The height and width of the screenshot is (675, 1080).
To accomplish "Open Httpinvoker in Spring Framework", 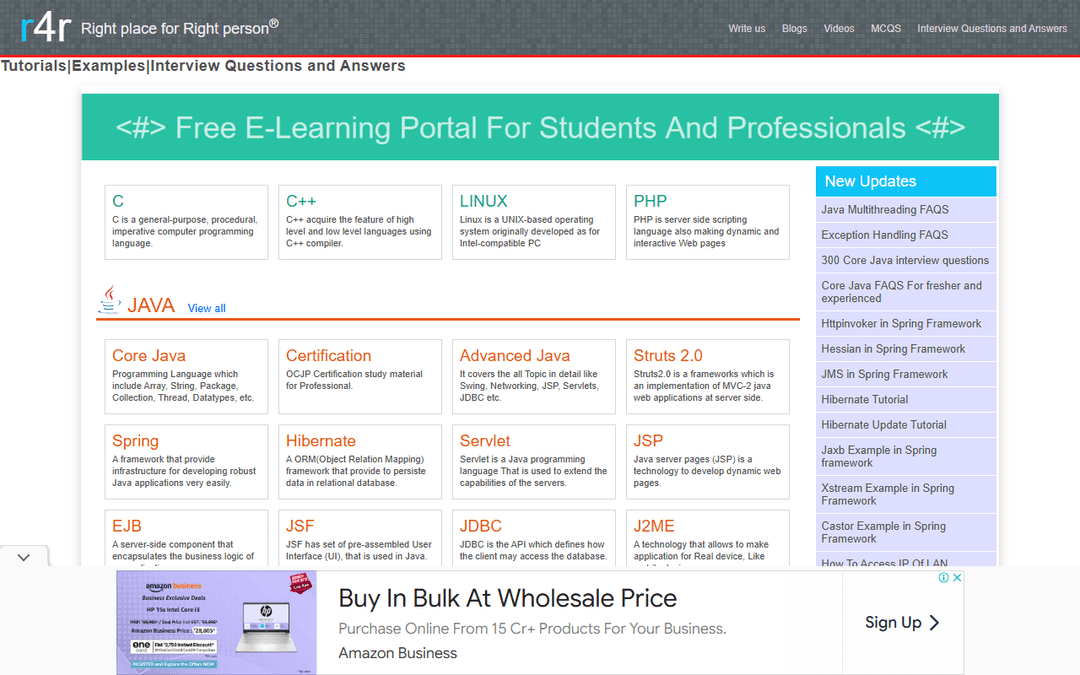I will point(906,324).
